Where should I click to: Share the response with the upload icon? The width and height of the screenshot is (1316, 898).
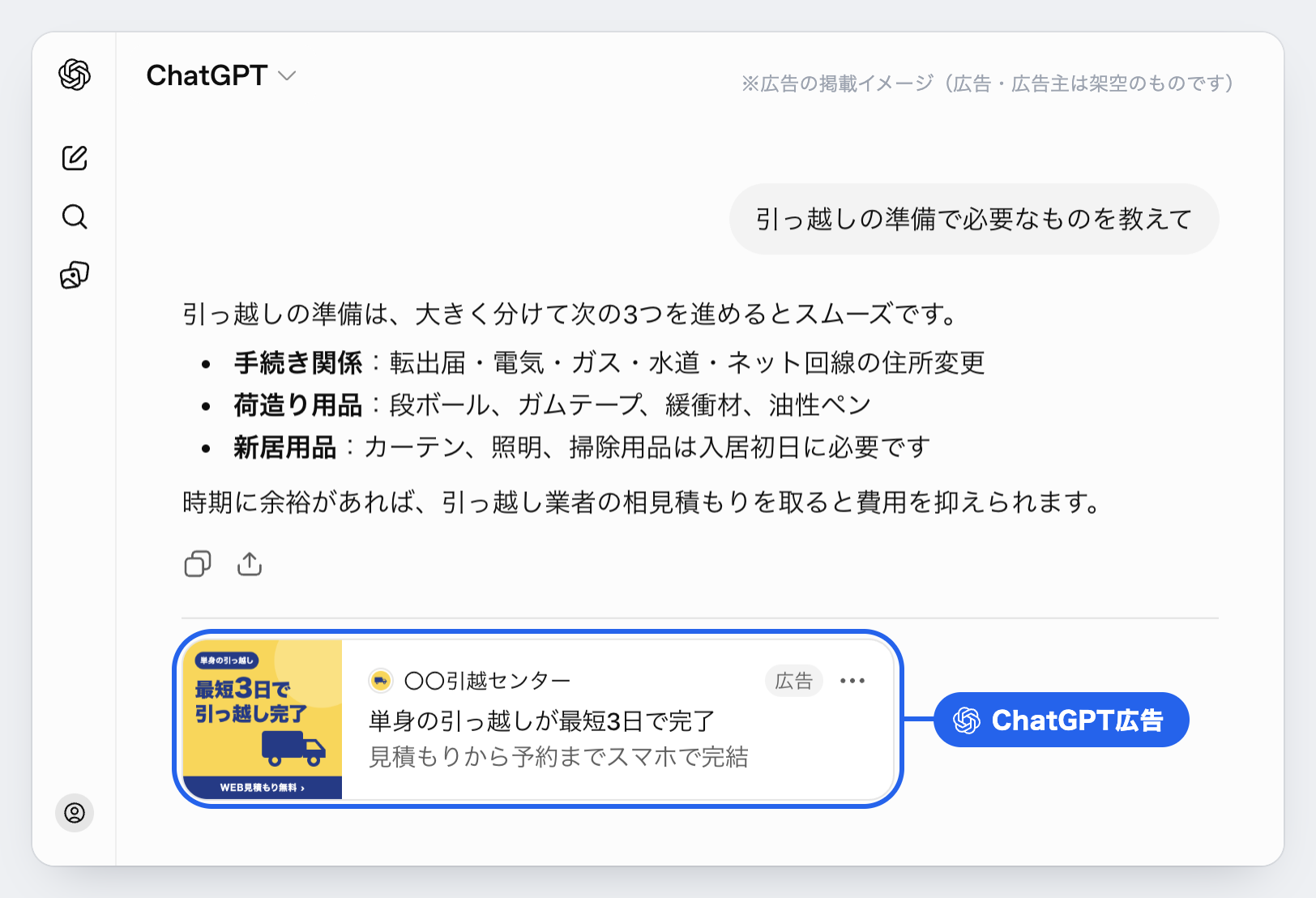pos(250,563)
